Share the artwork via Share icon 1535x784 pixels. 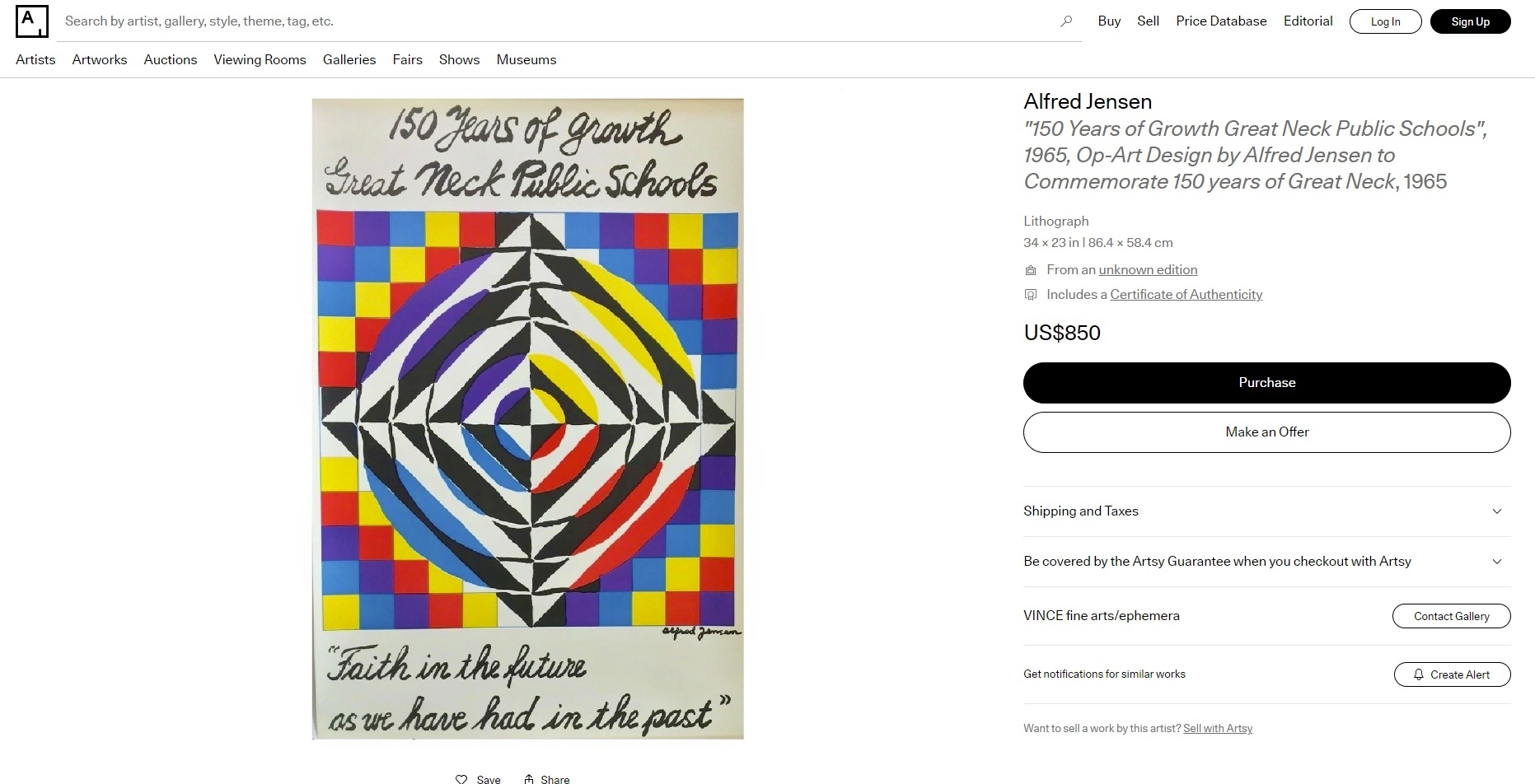click(x=529, y=778)
